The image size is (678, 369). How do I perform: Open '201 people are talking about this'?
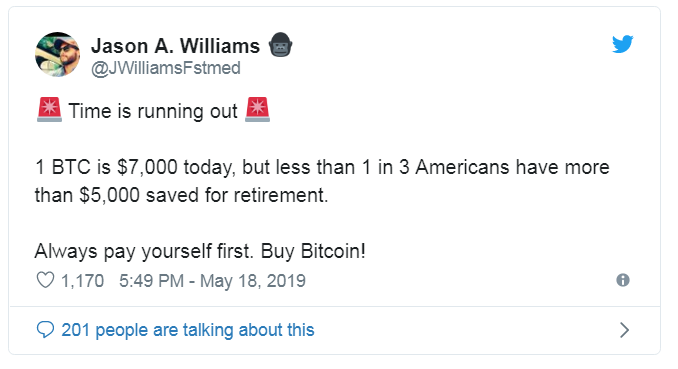pos(188,330)
